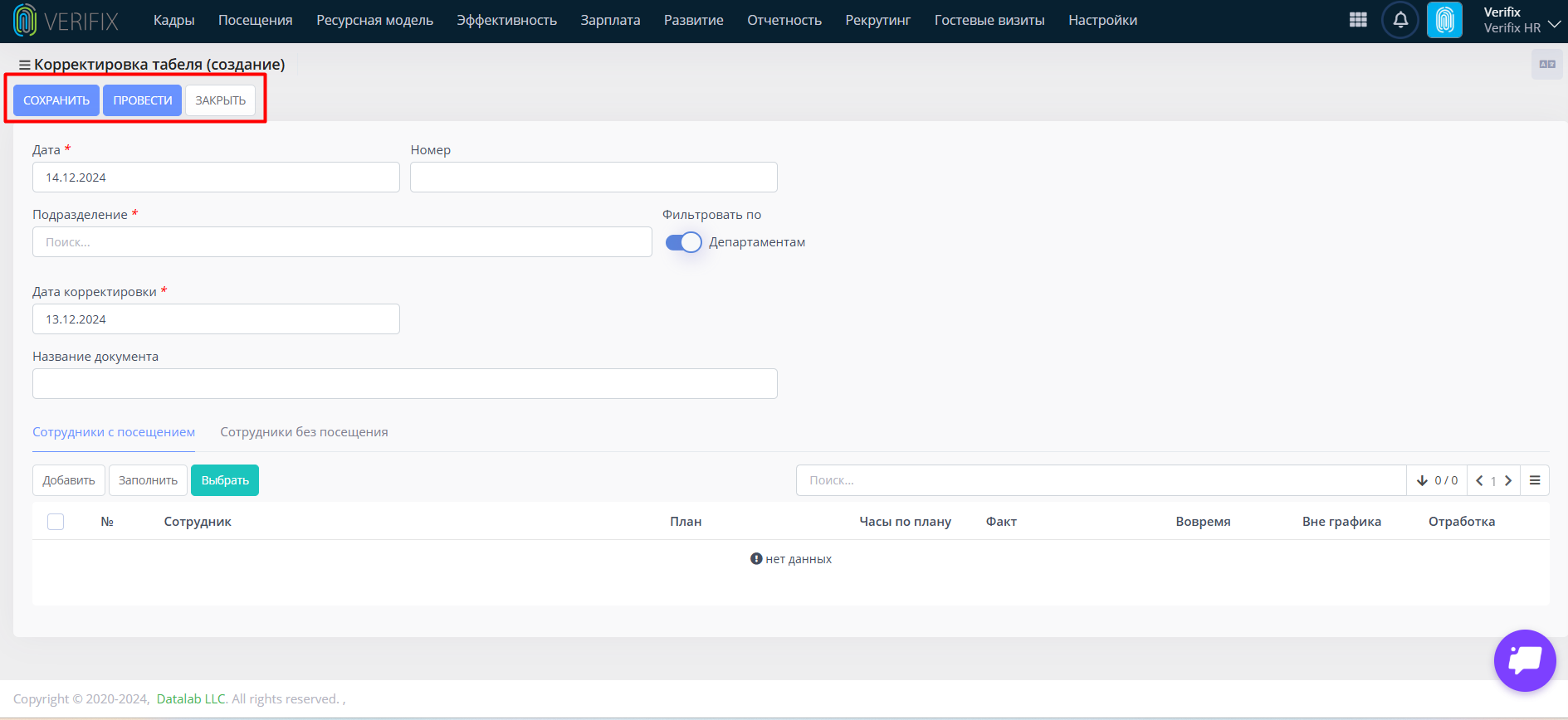Click the Сотрудник column header
The width and height of the screenshot is (1568, 720).
(x=198, y=522)
